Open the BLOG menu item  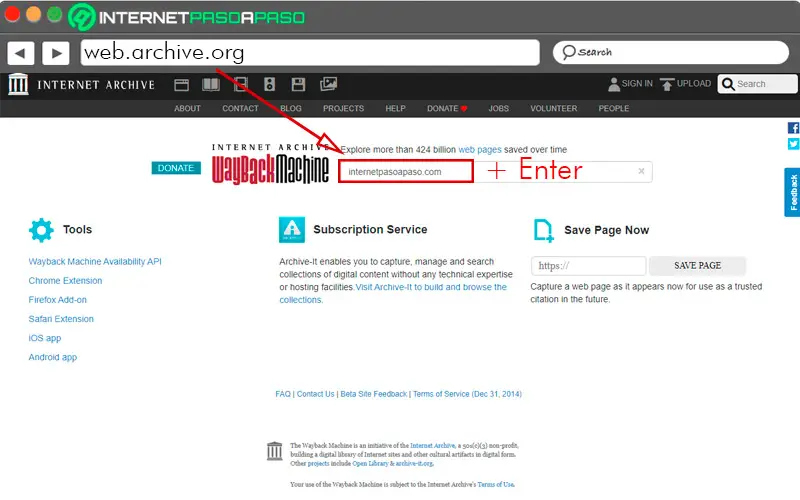[291, 109]
